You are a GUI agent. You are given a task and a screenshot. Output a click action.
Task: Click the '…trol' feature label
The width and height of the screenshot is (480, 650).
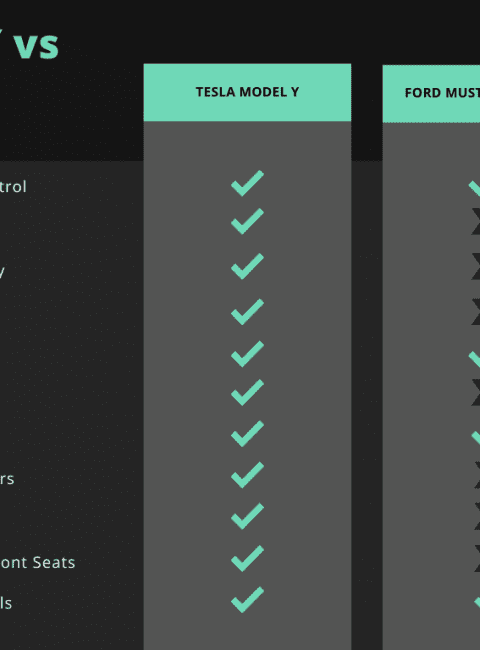[x=13, y=187]
